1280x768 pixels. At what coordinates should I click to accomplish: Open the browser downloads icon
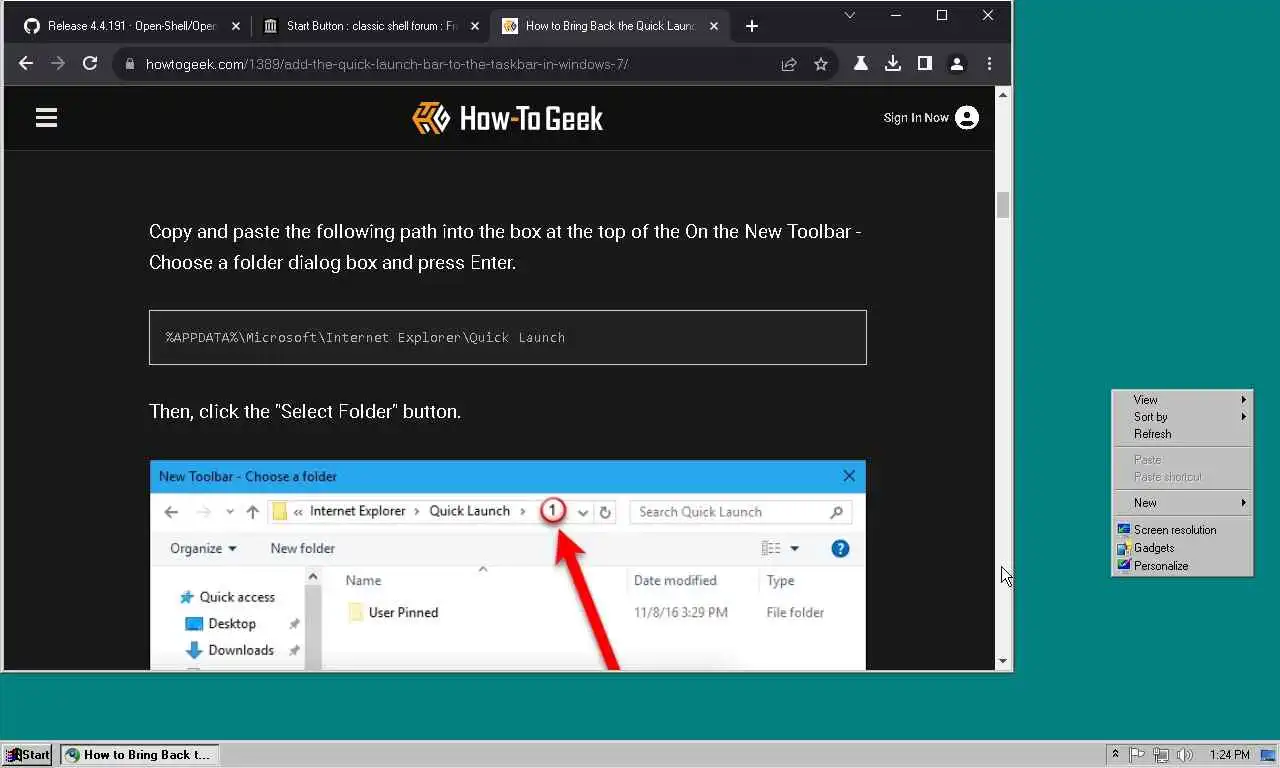tap(893, 64)
